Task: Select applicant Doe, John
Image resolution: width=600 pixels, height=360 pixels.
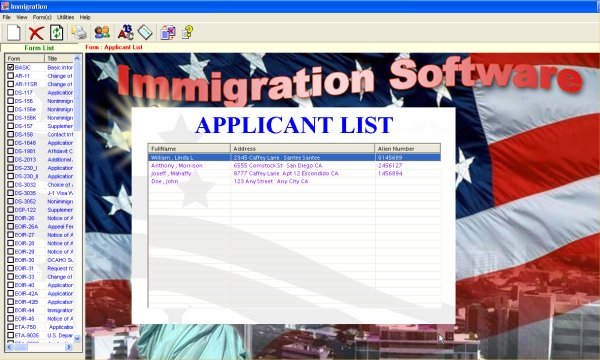Action: pyautogui.click(x=165, y=181)
